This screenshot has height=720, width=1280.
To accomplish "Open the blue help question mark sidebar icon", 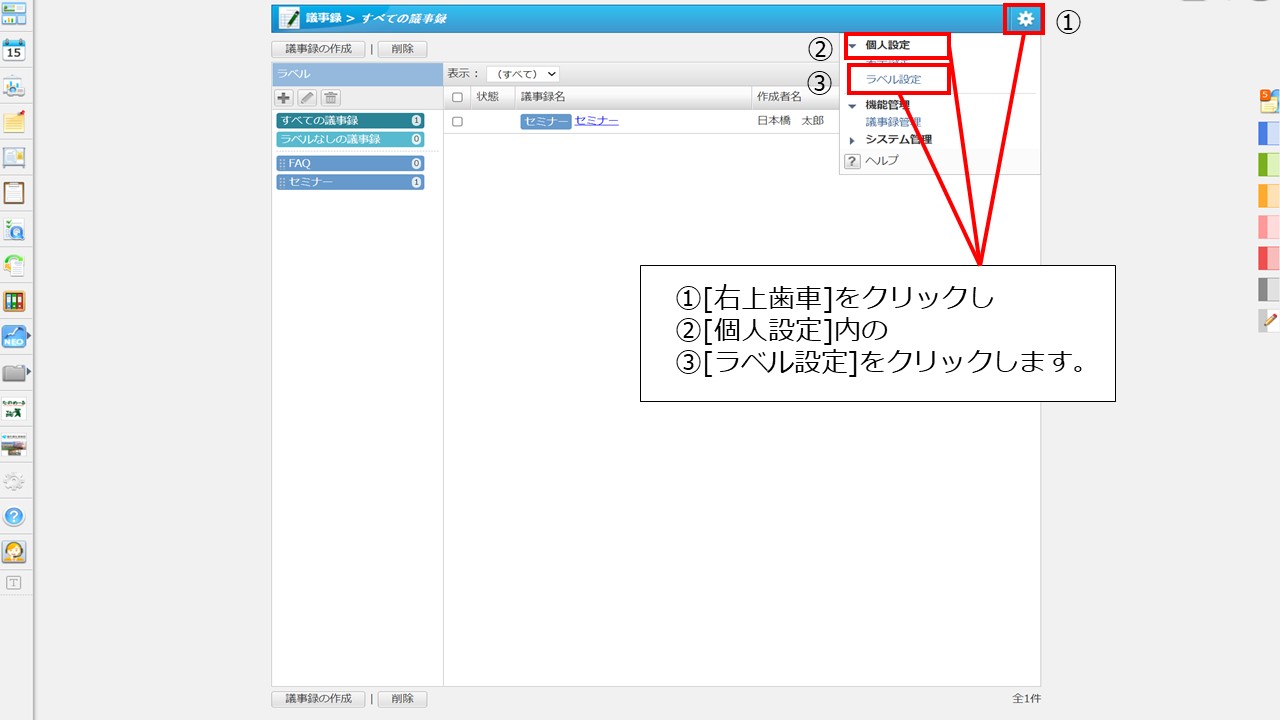I will coord(14,517).
